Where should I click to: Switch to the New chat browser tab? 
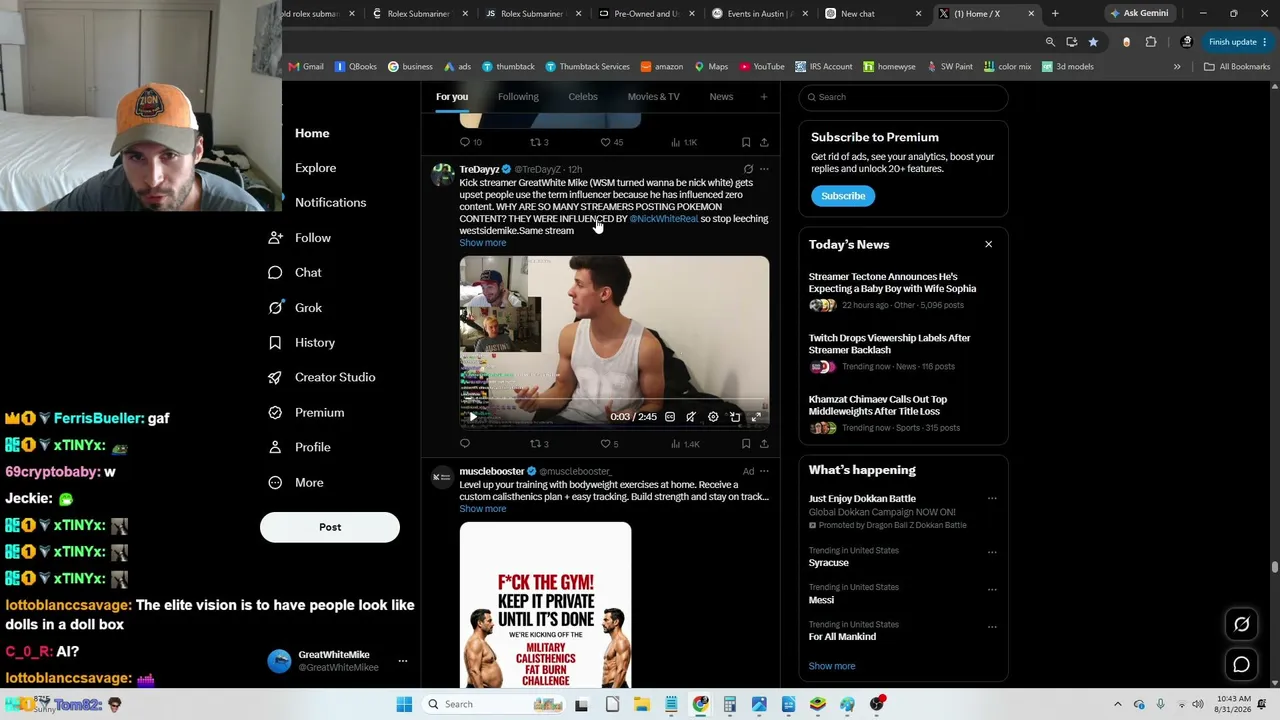874,14
